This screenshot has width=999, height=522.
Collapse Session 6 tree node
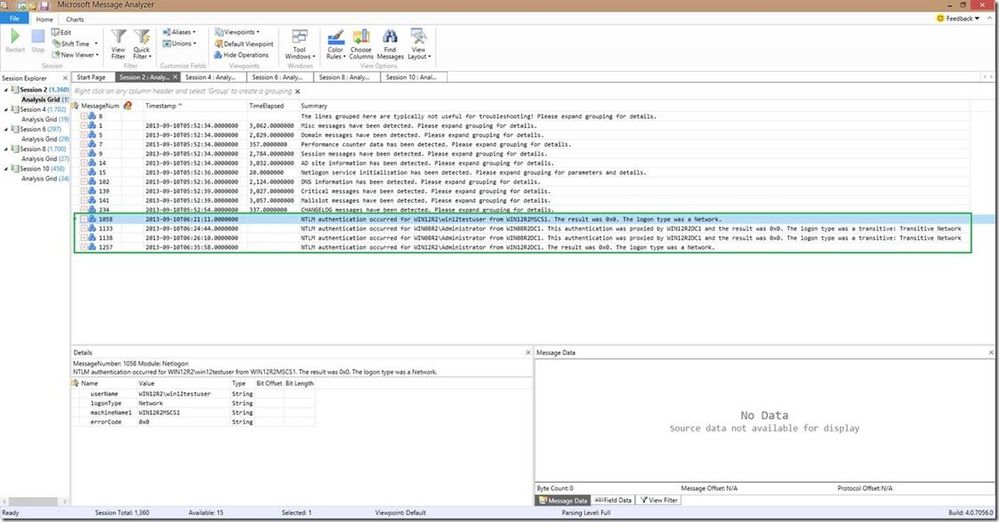6,129
